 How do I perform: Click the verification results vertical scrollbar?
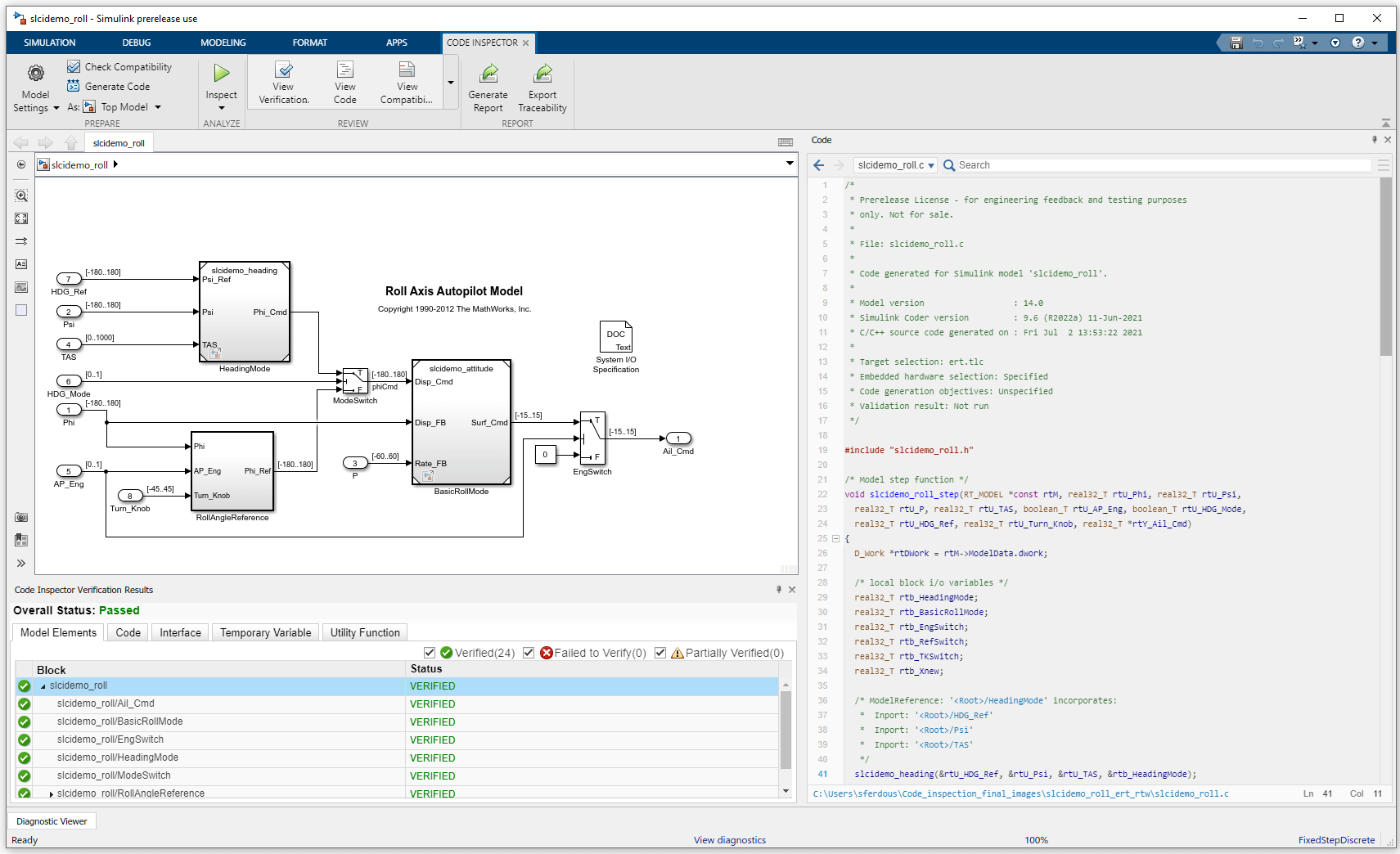click(786, 728)
